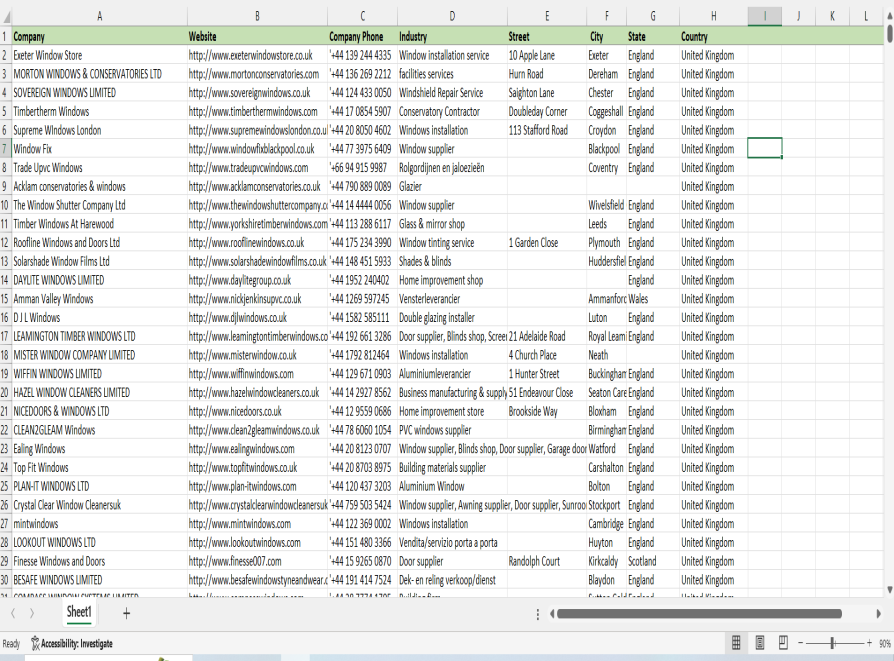Click the Company header cell

tap(99, 37)
